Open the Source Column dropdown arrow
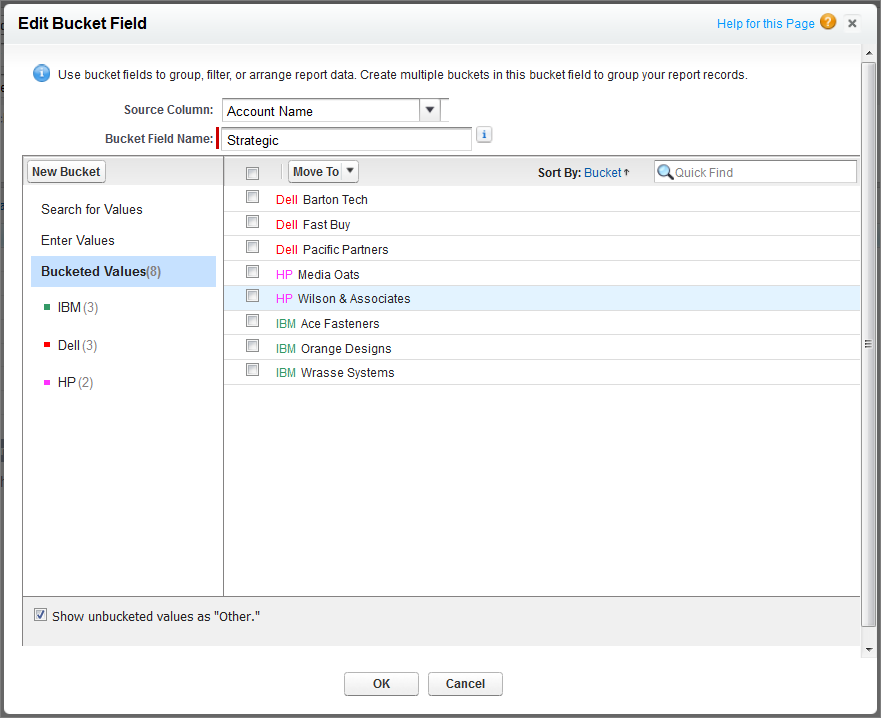 click(x=429, y=110)
